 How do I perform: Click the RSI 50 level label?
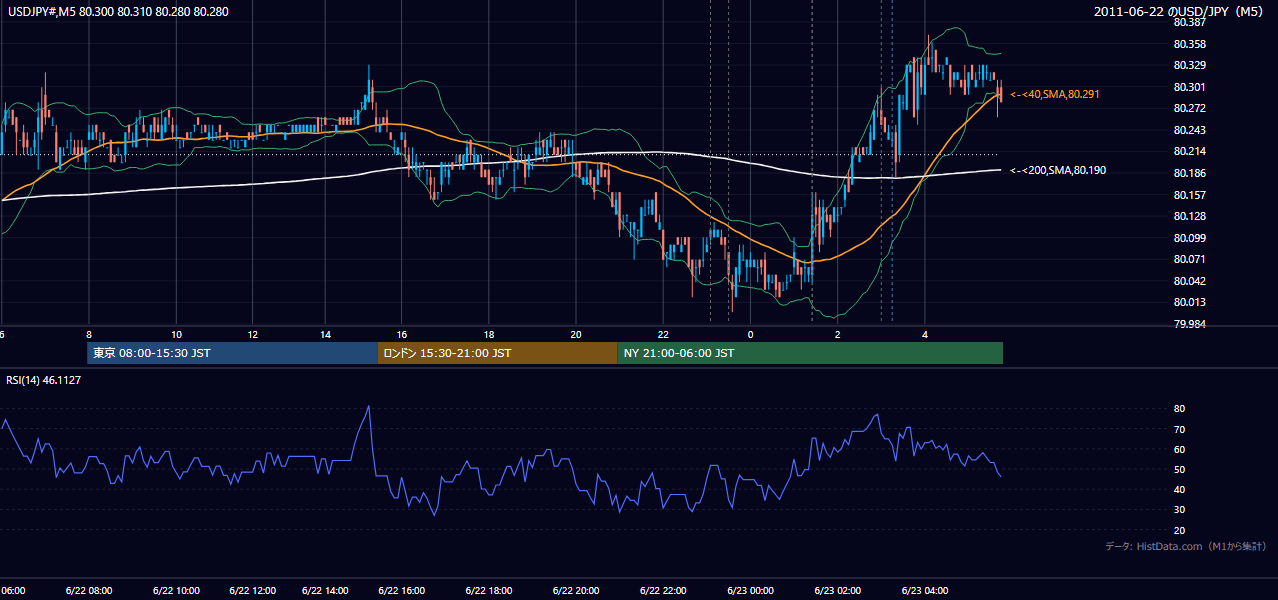(1179, 469)
